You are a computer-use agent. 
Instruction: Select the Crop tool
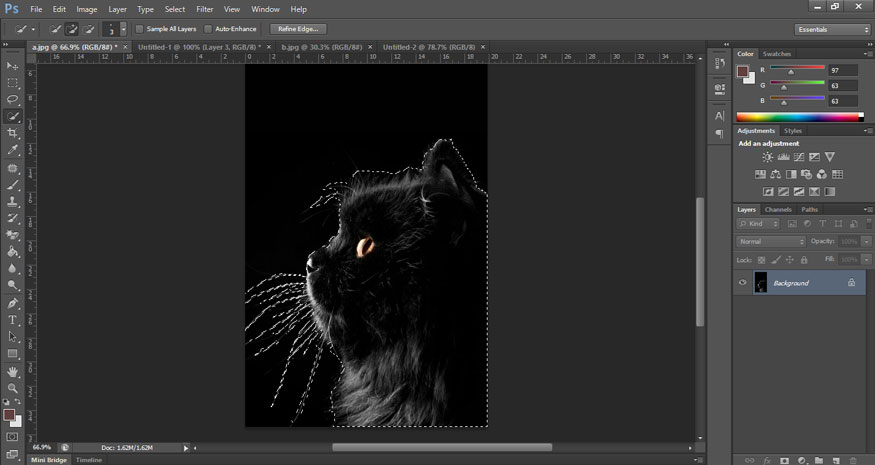tap(12, 133)
